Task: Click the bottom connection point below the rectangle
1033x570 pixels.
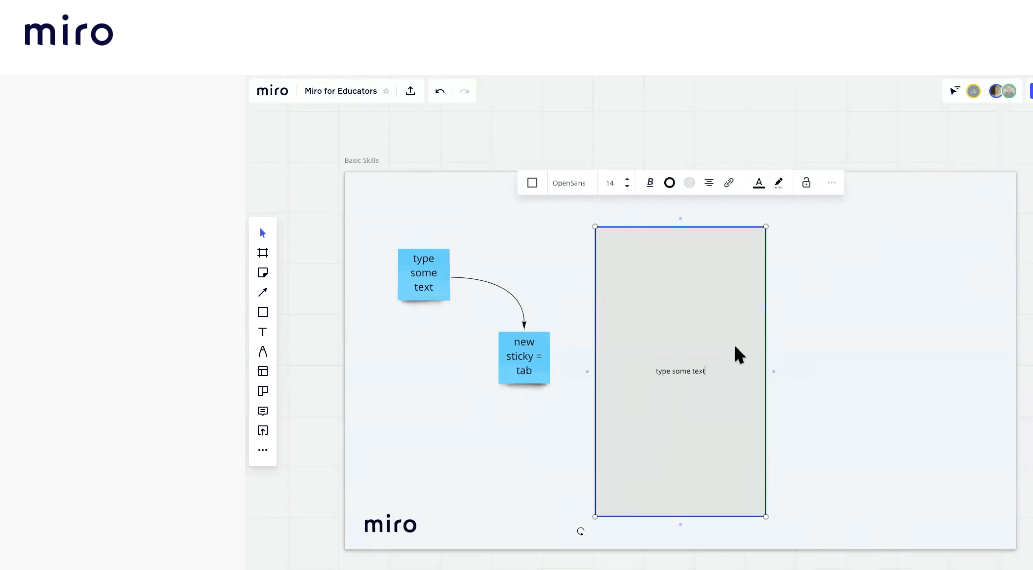Action: [x=681, y=525]
